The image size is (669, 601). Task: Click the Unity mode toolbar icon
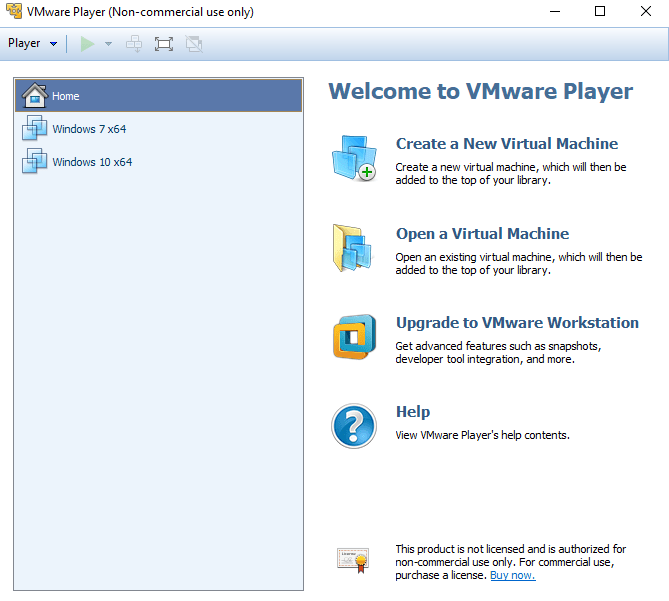[194, 44]
